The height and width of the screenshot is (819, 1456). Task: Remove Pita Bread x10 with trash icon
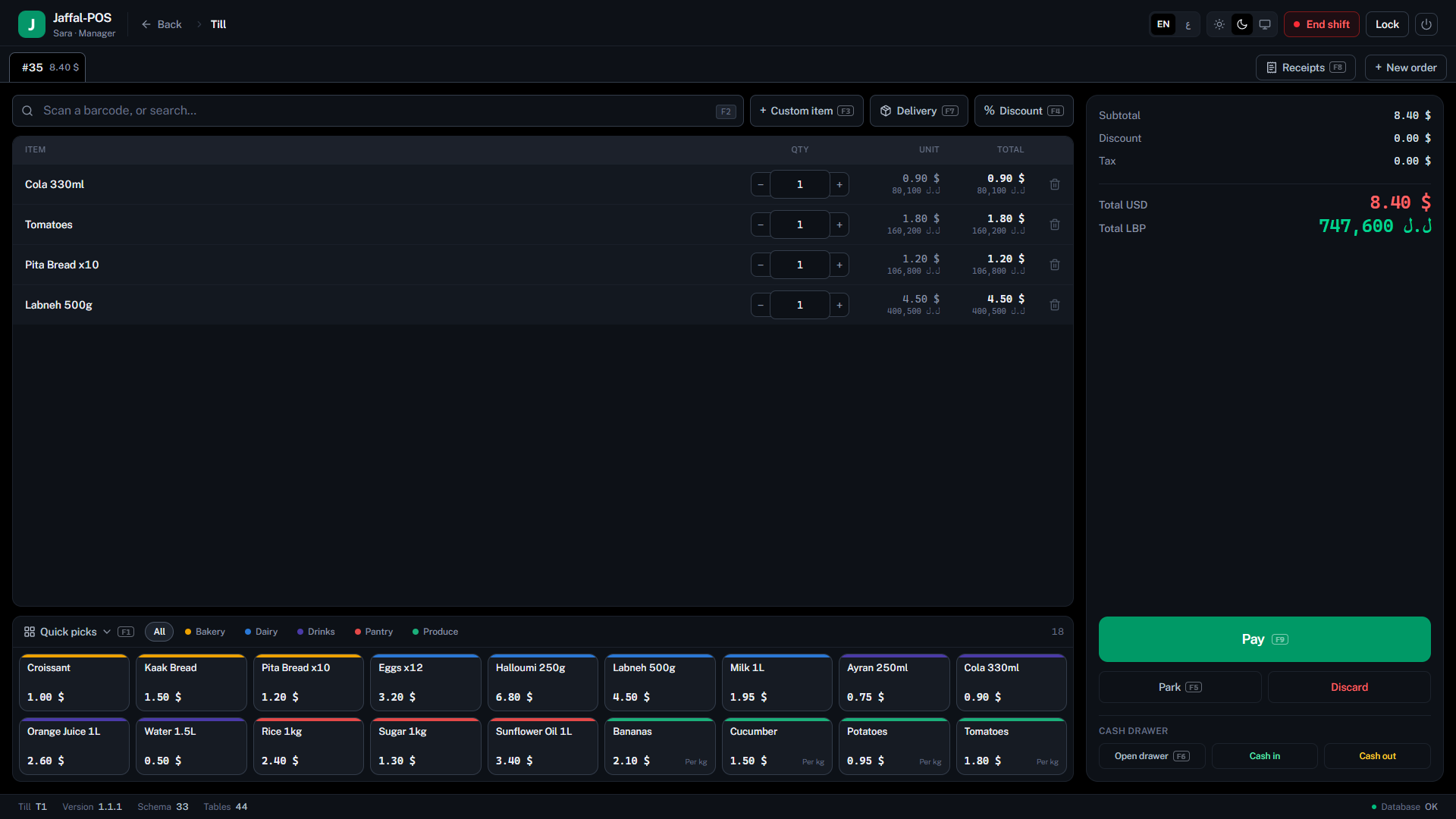pyautogui.click(x=1055, y=265)
